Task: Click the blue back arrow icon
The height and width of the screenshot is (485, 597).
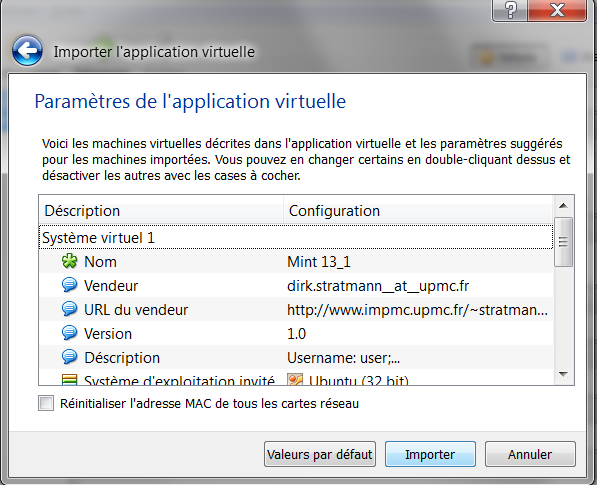Action: (27, 51)
